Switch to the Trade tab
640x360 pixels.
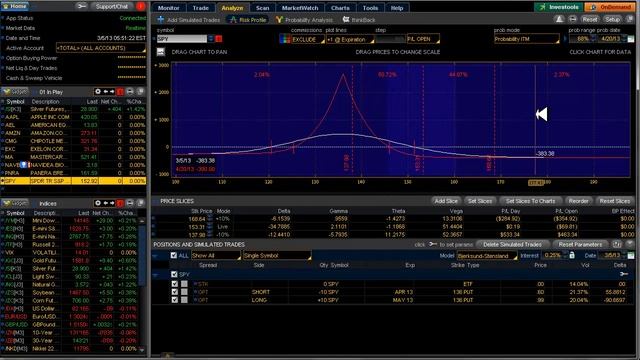click(x=200, y=8)
